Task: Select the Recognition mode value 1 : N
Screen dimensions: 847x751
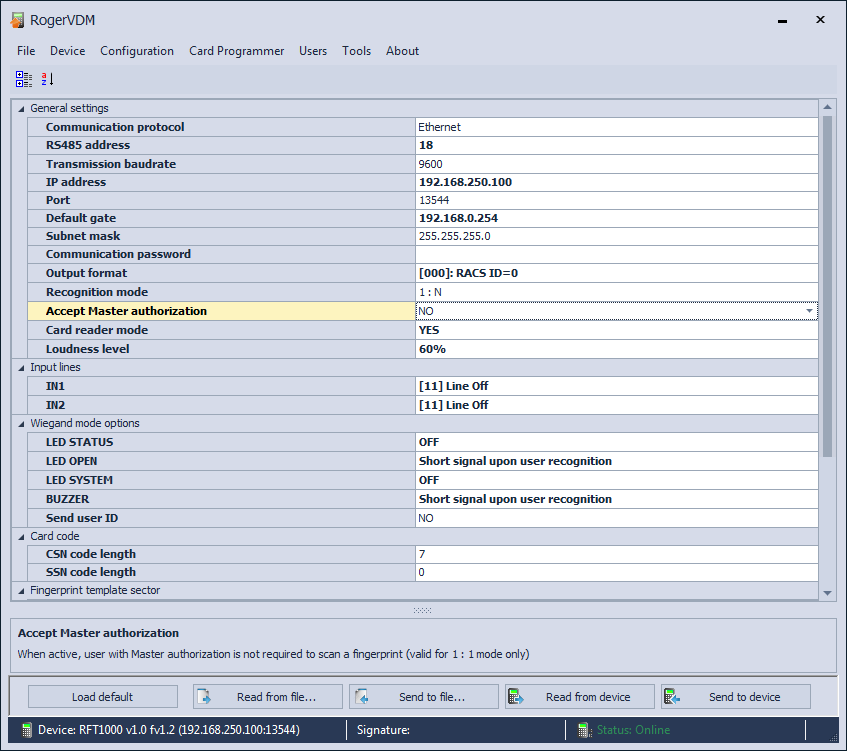Action: (x=617, y=292)
